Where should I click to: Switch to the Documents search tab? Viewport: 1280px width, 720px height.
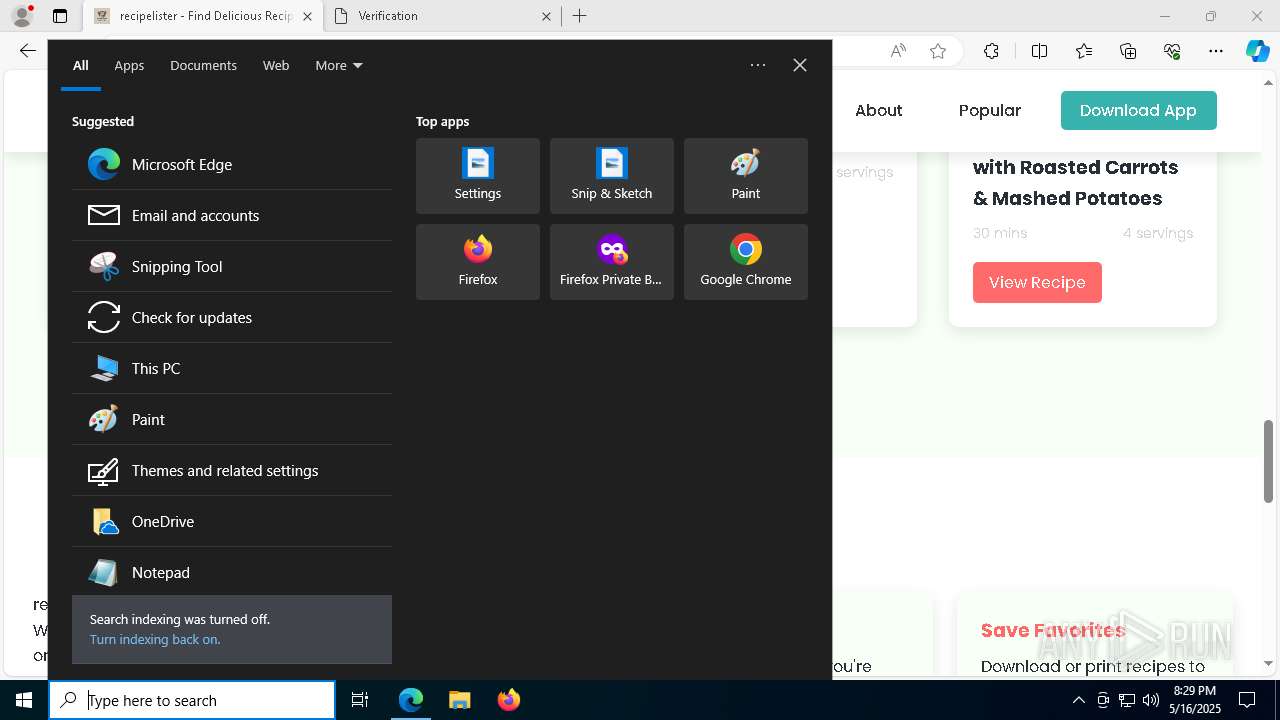coord(203,65)
